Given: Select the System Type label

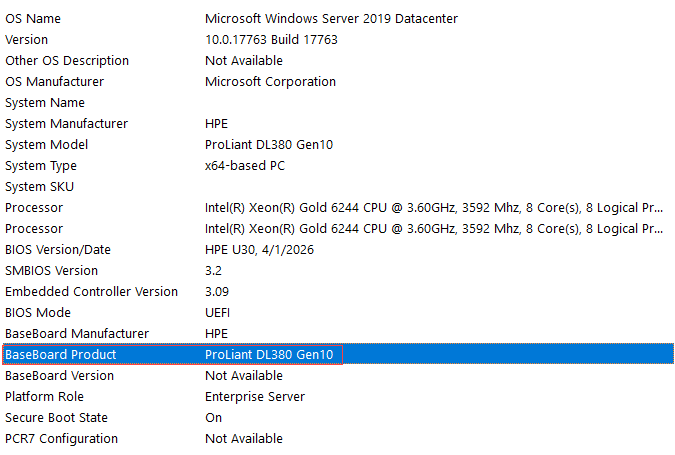Looking at the screenshot, I should coord(40,166).
